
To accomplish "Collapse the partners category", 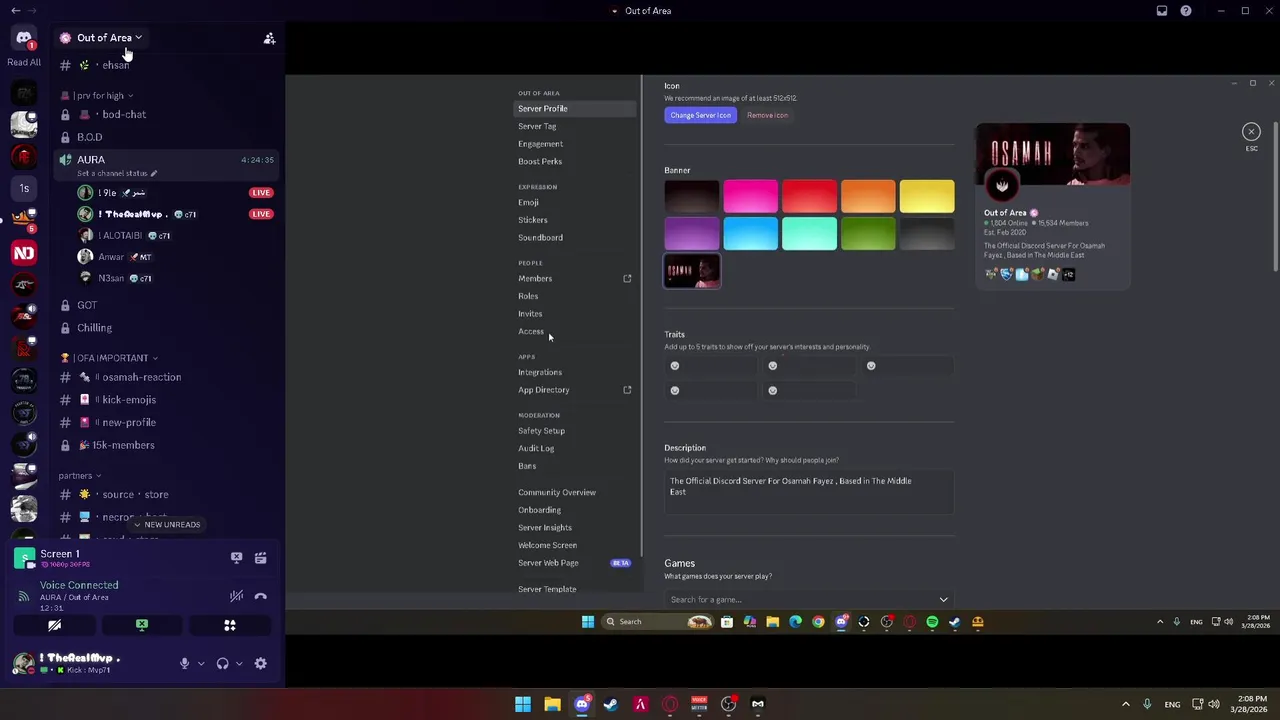I will pos(79,476).
